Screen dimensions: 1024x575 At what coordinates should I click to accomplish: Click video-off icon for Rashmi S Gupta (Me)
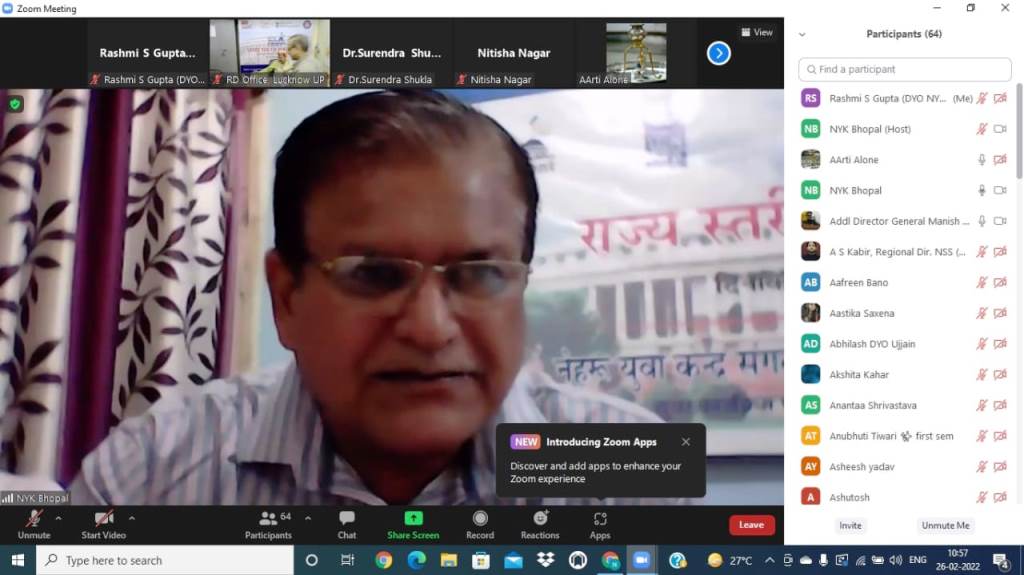pos(1000,98)
